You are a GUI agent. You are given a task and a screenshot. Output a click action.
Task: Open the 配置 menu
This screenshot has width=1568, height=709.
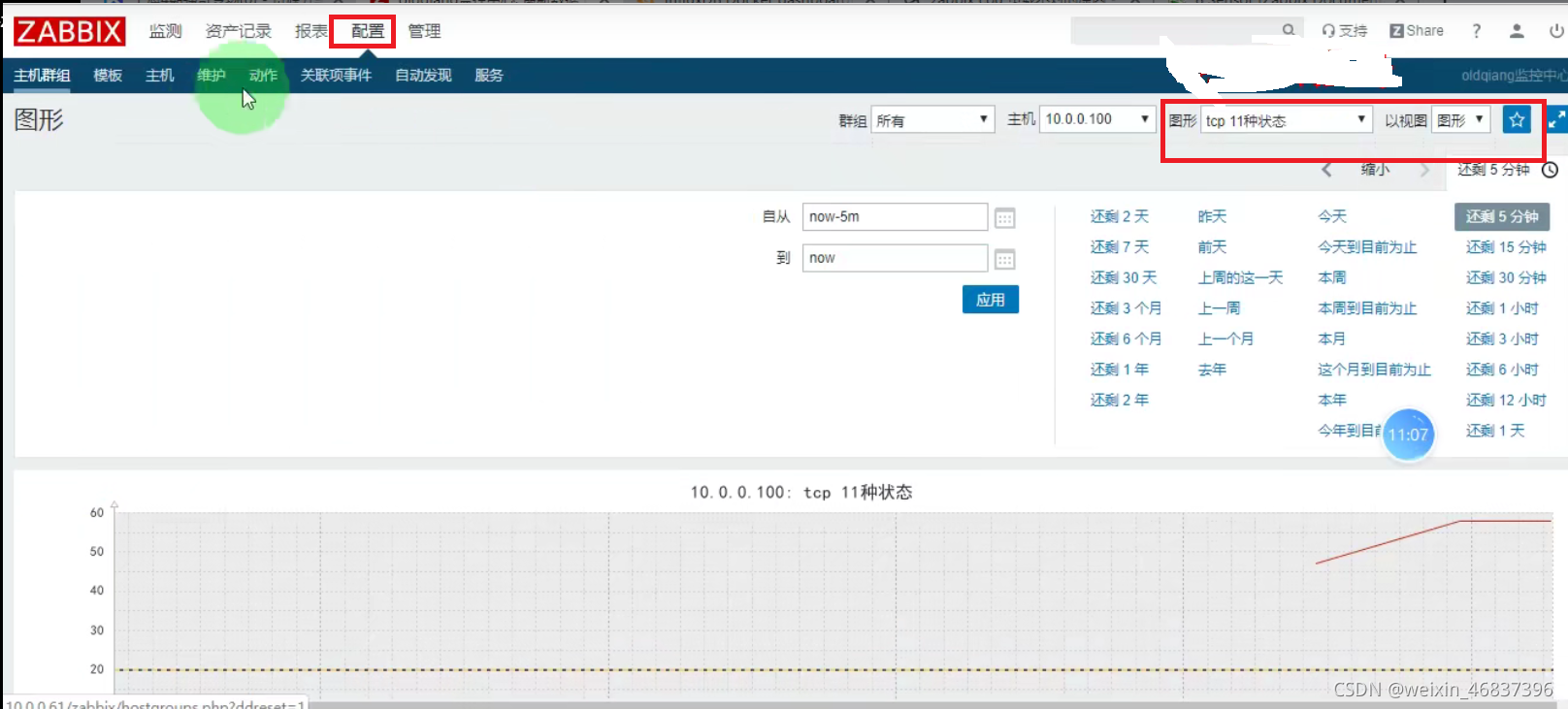(x=368, y=31)
